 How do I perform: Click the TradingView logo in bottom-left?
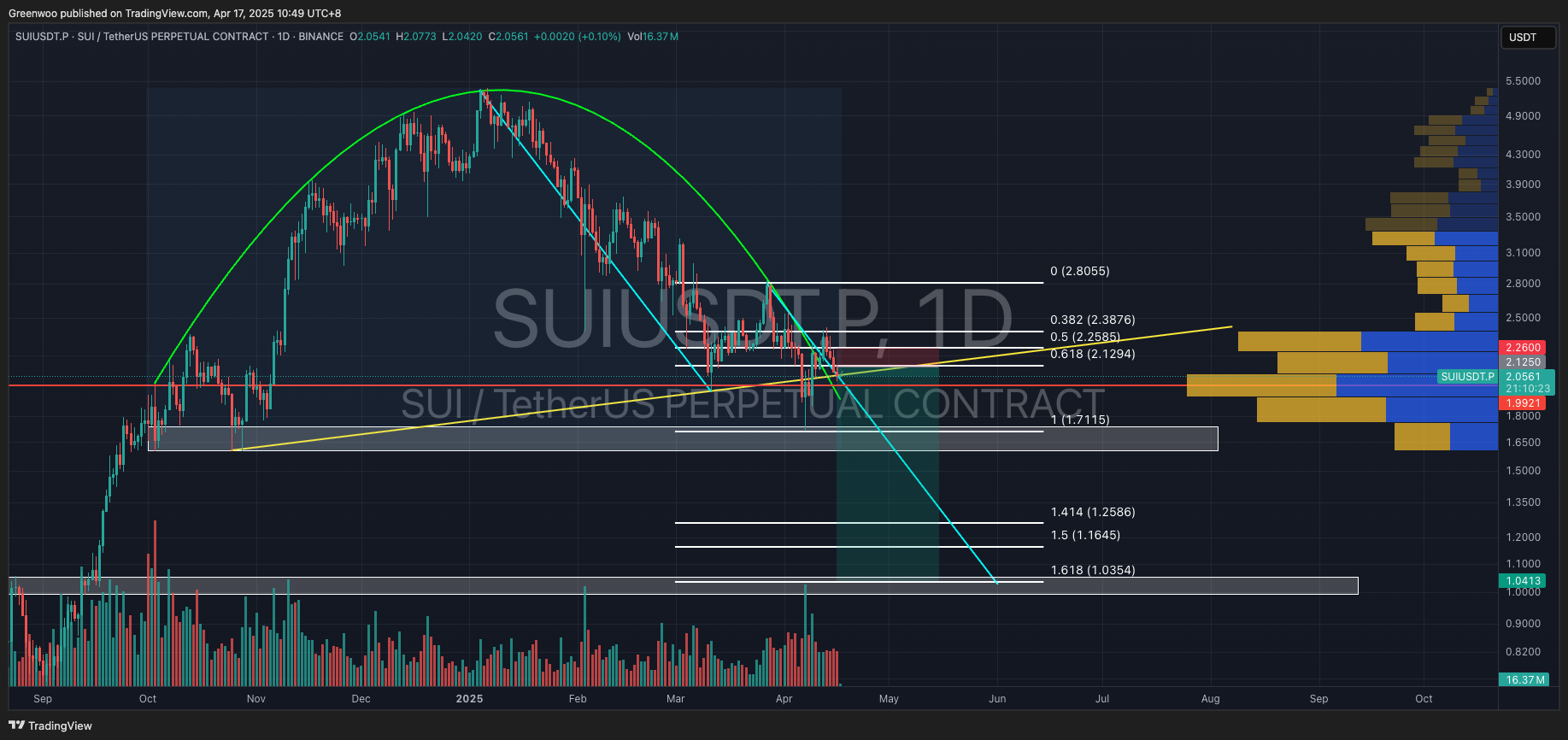pos(50,725)
